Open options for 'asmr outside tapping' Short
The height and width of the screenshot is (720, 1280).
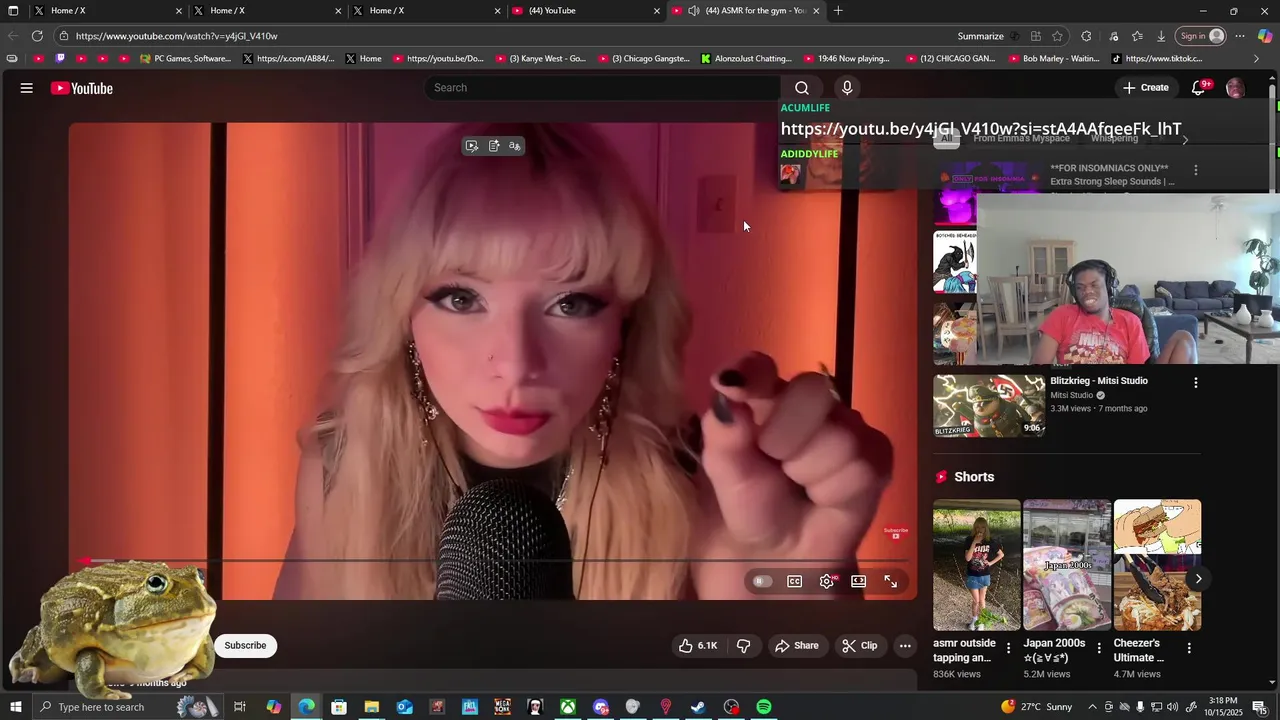(1008, 649)
